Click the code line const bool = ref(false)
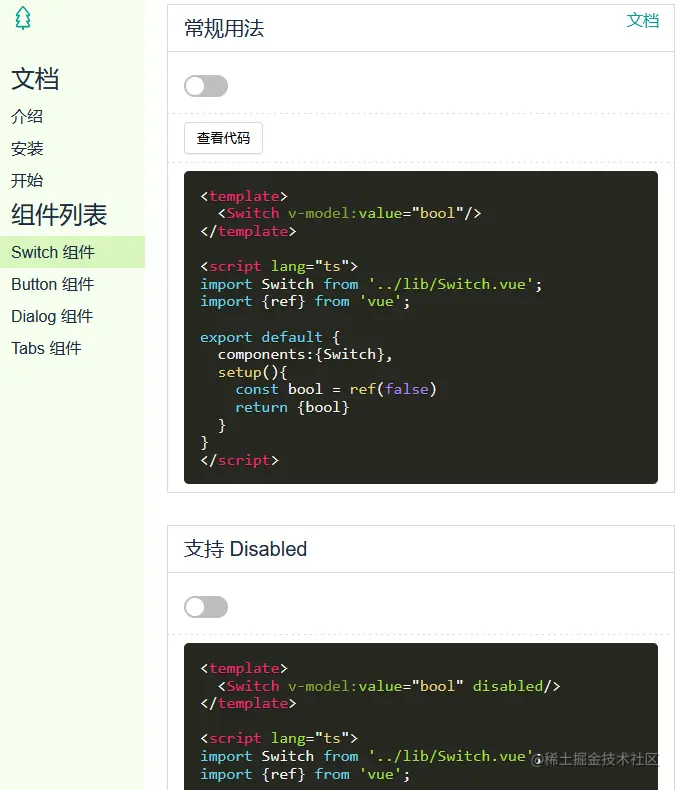 click(x=336, y=389)
